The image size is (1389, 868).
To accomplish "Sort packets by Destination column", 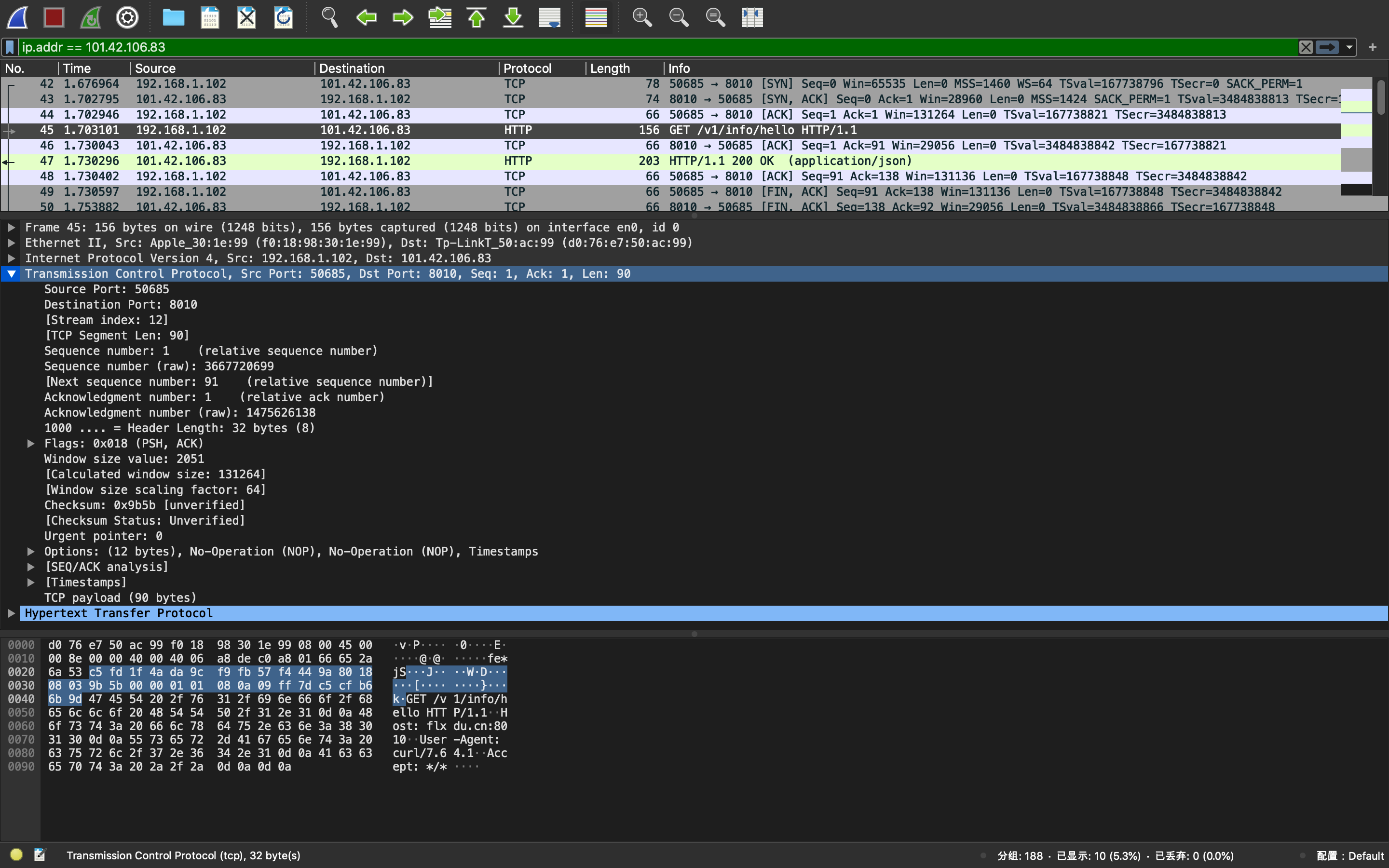I will [x=407, y=68].
